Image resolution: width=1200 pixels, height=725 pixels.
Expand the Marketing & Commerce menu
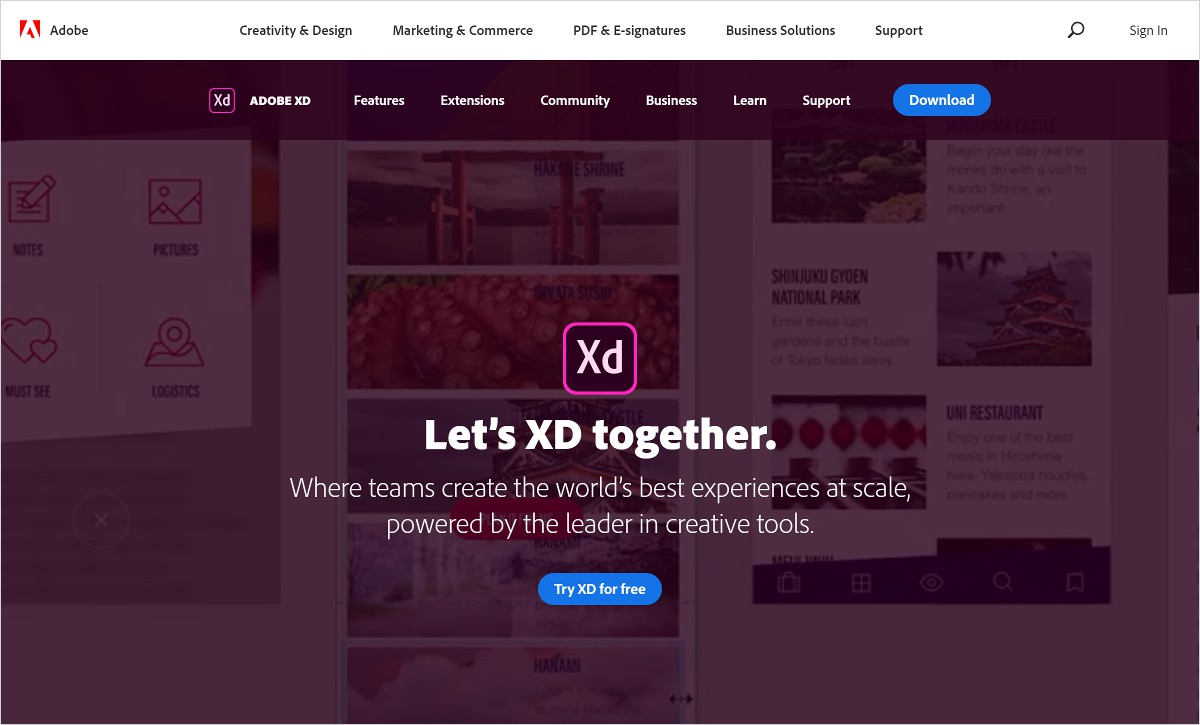tap(463, 30)
